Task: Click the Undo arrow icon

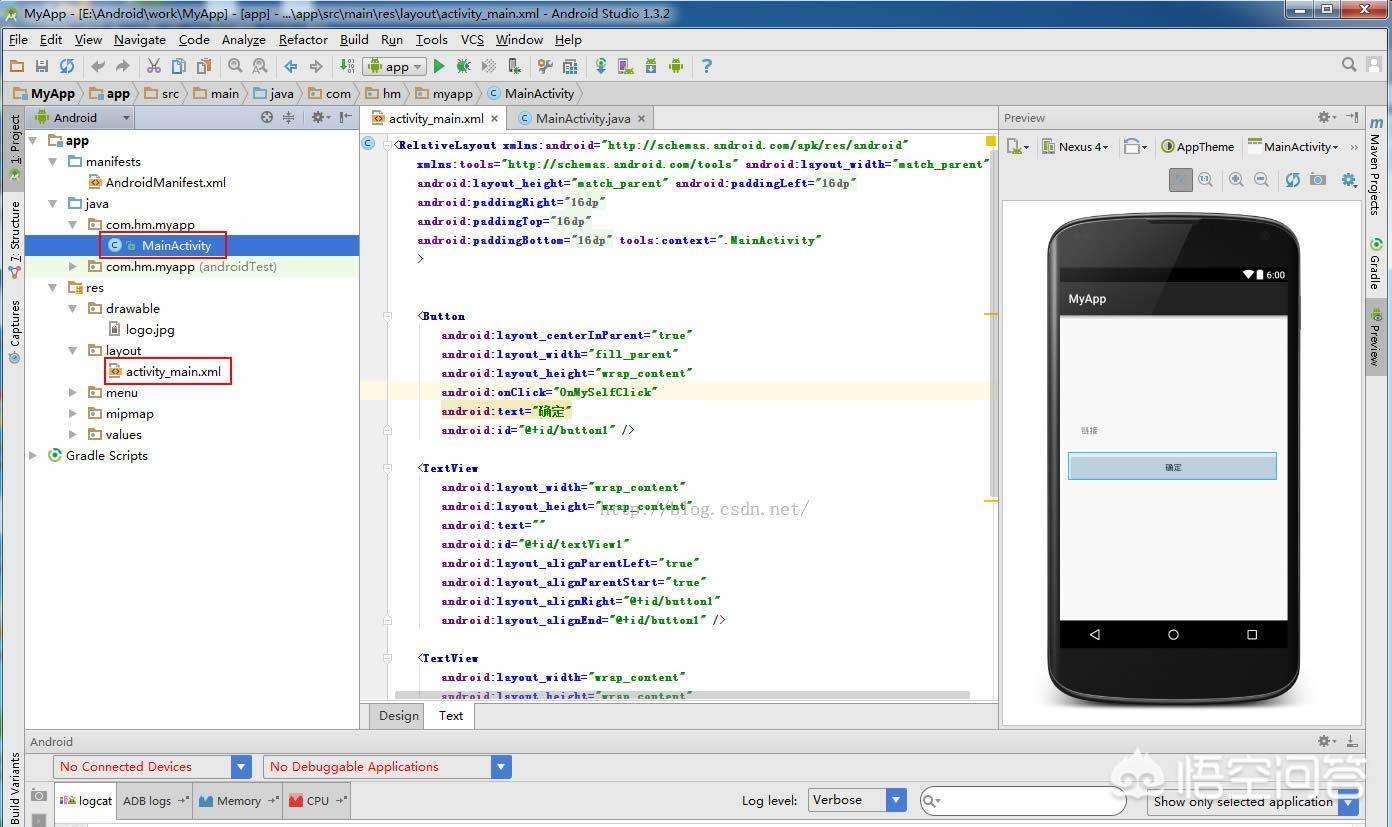Action: point(97,66)
